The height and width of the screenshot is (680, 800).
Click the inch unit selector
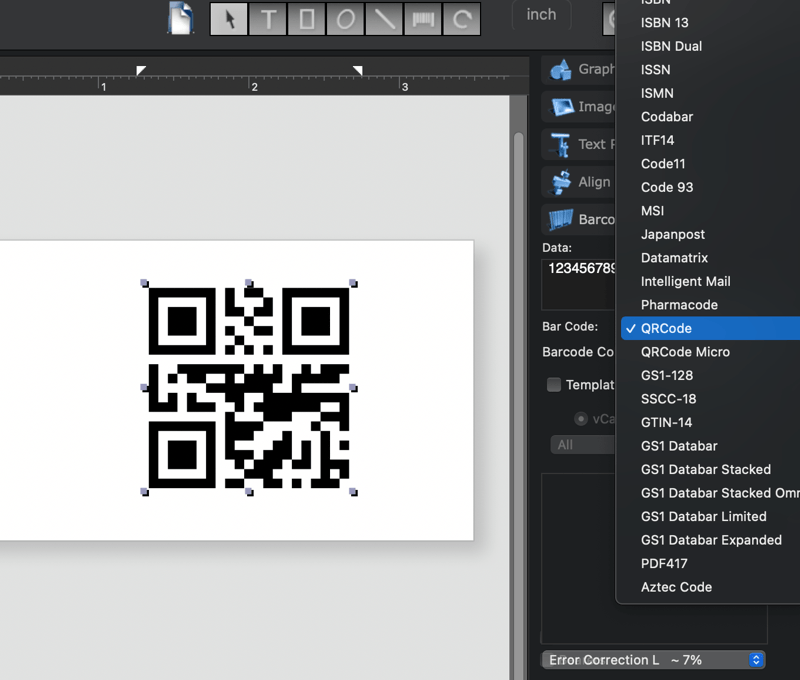(x=541, y=15)
